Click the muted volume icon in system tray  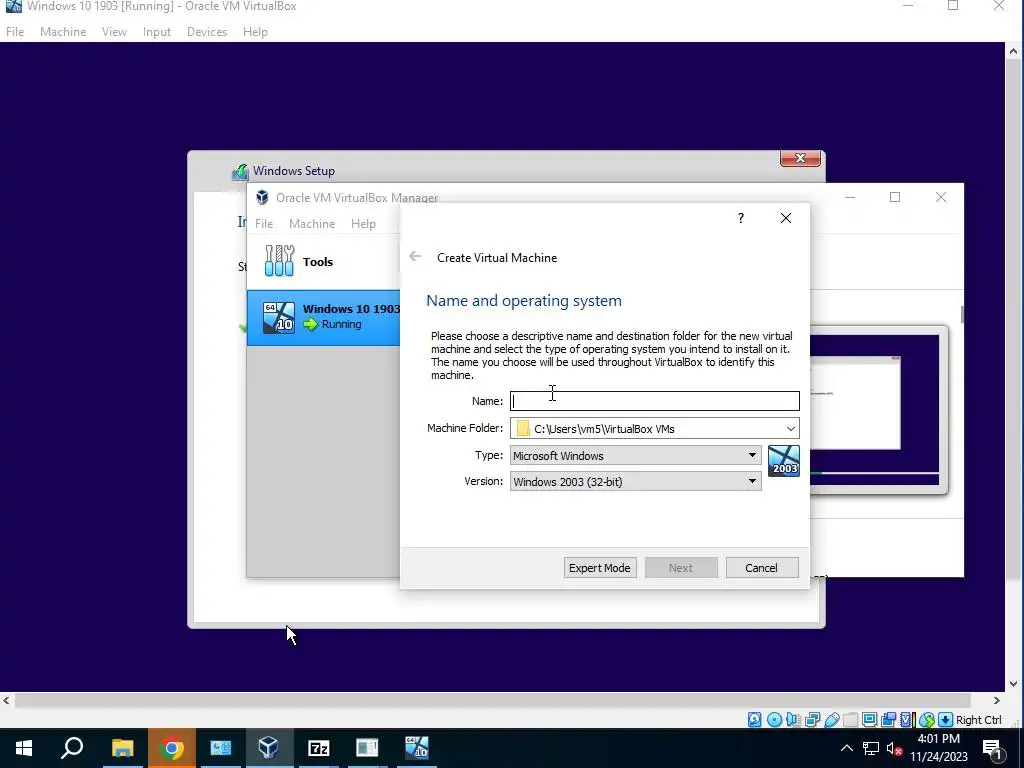click(894, 748)
